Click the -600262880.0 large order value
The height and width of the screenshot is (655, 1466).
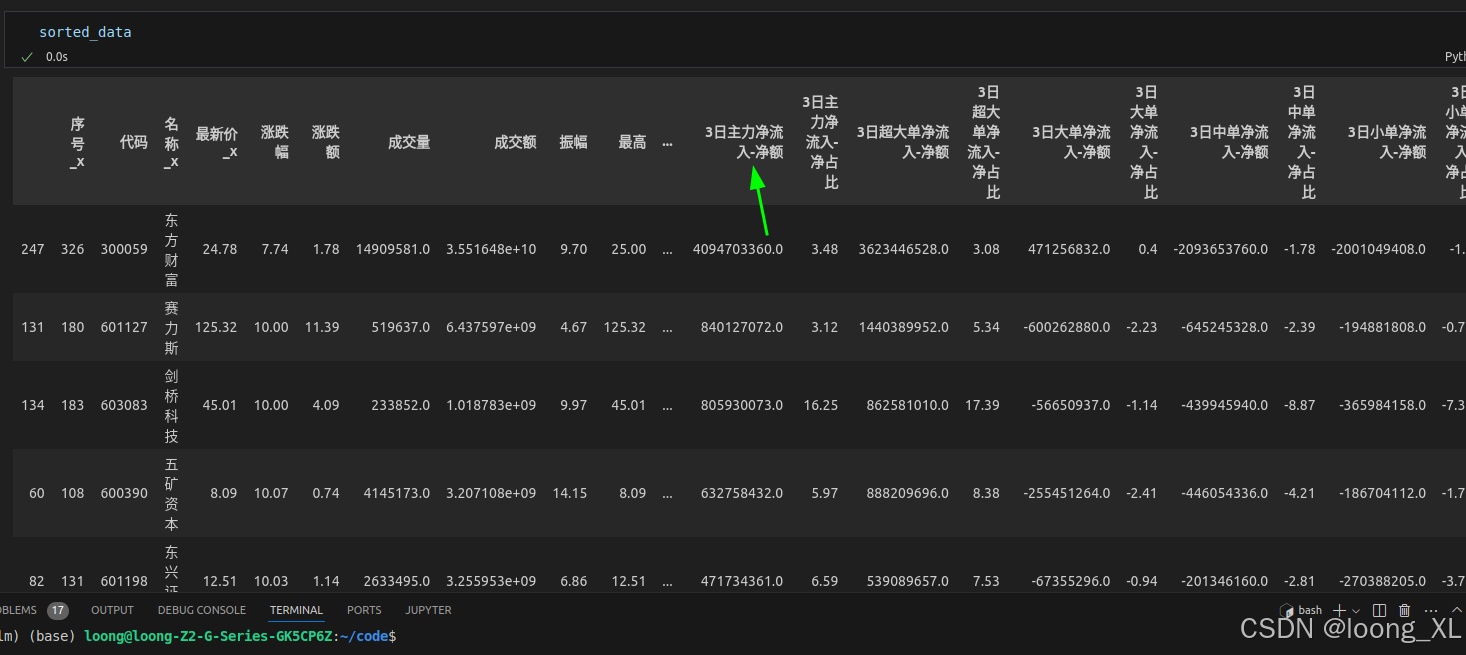[1067, 327]
